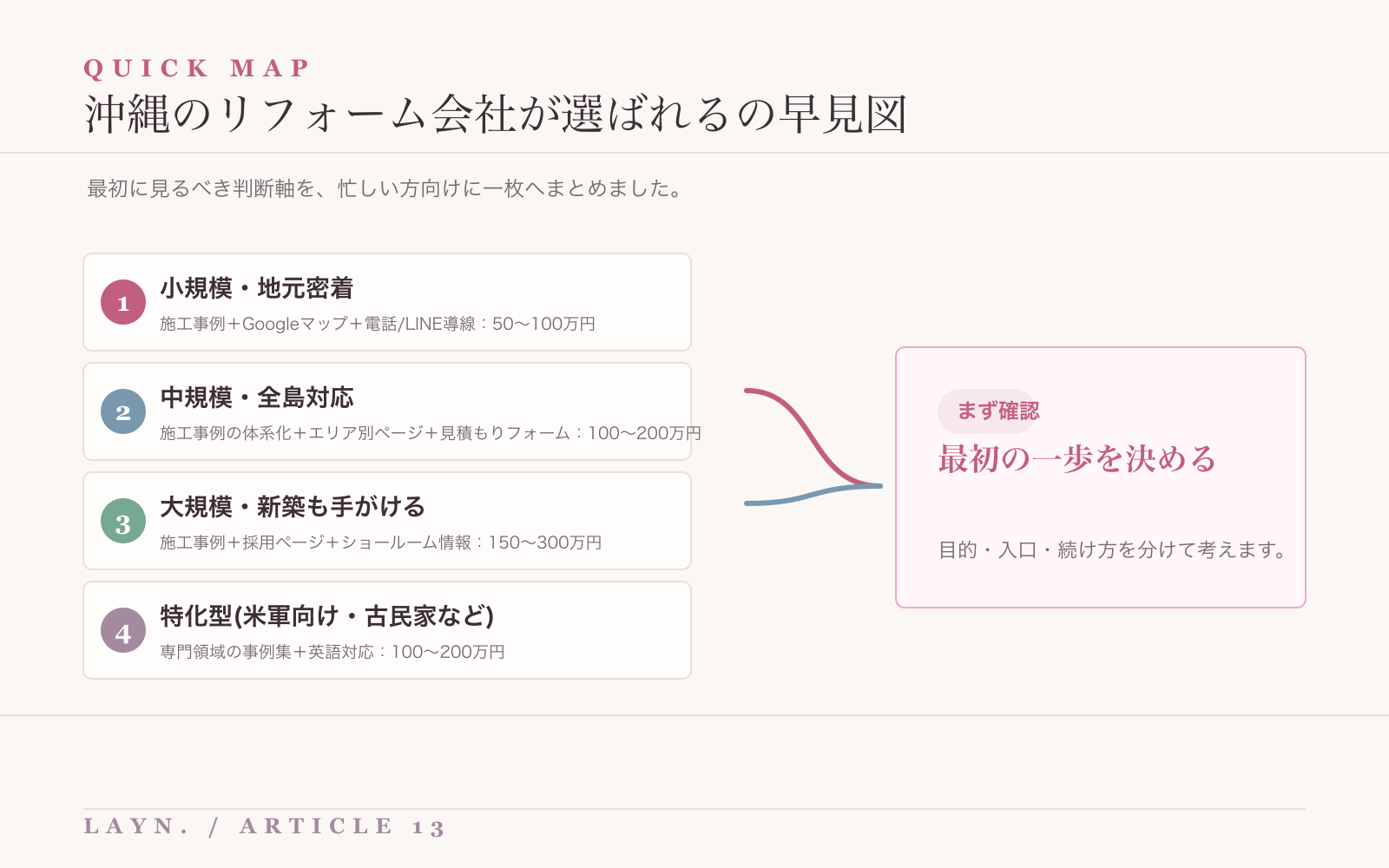The image size is (1389, 868).
Task: Select the 大規模・新築も手がける card heading
Action: point(293,507)
